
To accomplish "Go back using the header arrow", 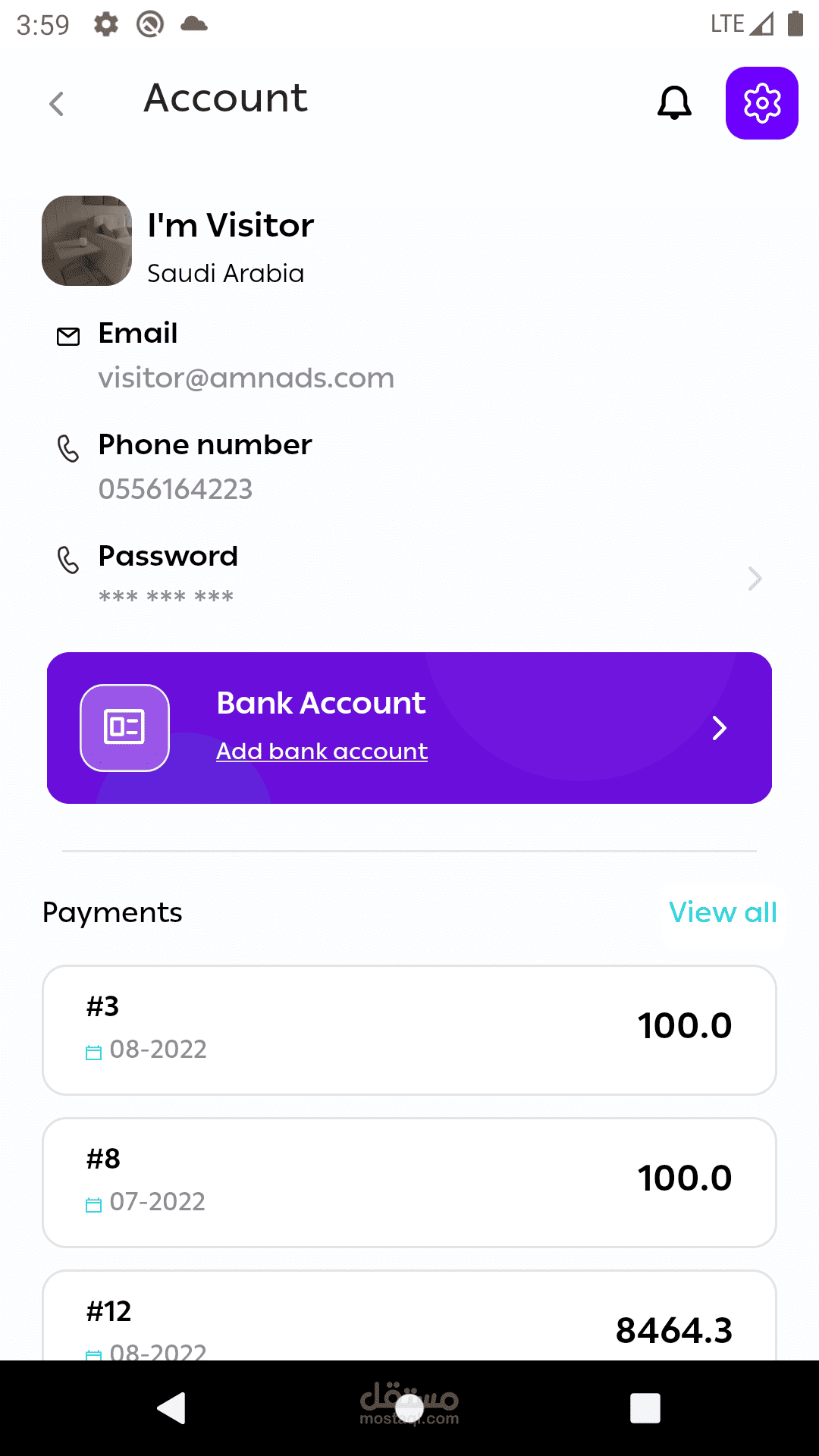I will tap(56, 104).
